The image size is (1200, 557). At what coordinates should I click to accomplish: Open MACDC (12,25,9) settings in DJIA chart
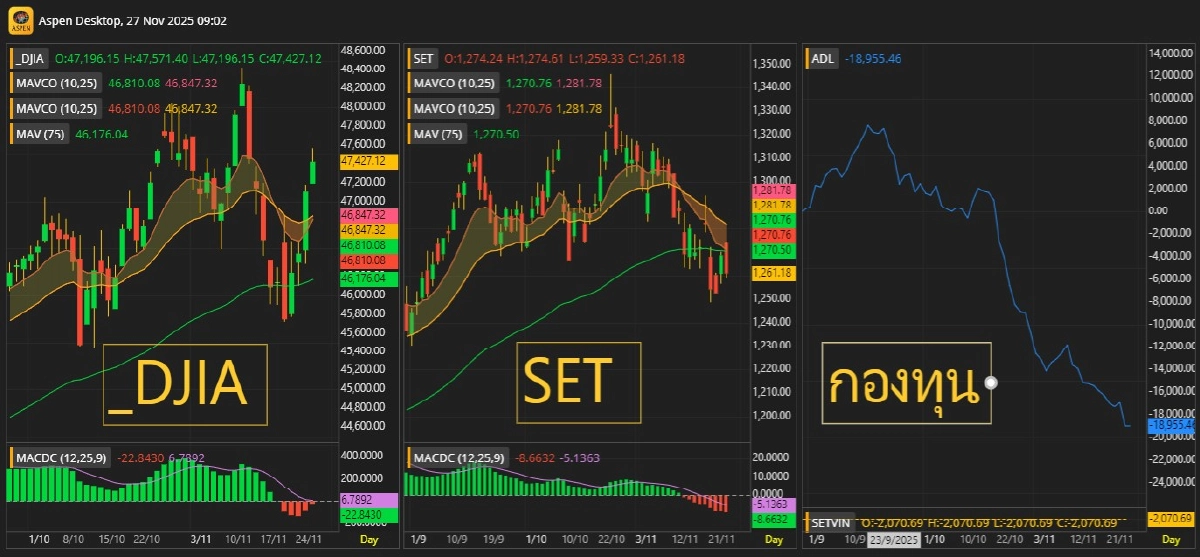click(60, 458)
